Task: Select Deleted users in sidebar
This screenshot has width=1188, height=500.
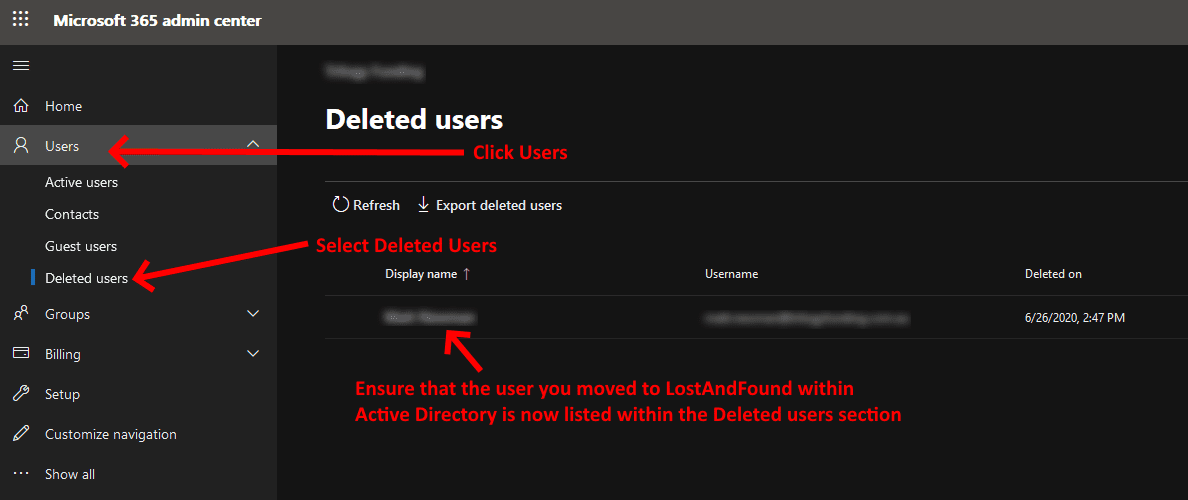Action: pos(86,278)
